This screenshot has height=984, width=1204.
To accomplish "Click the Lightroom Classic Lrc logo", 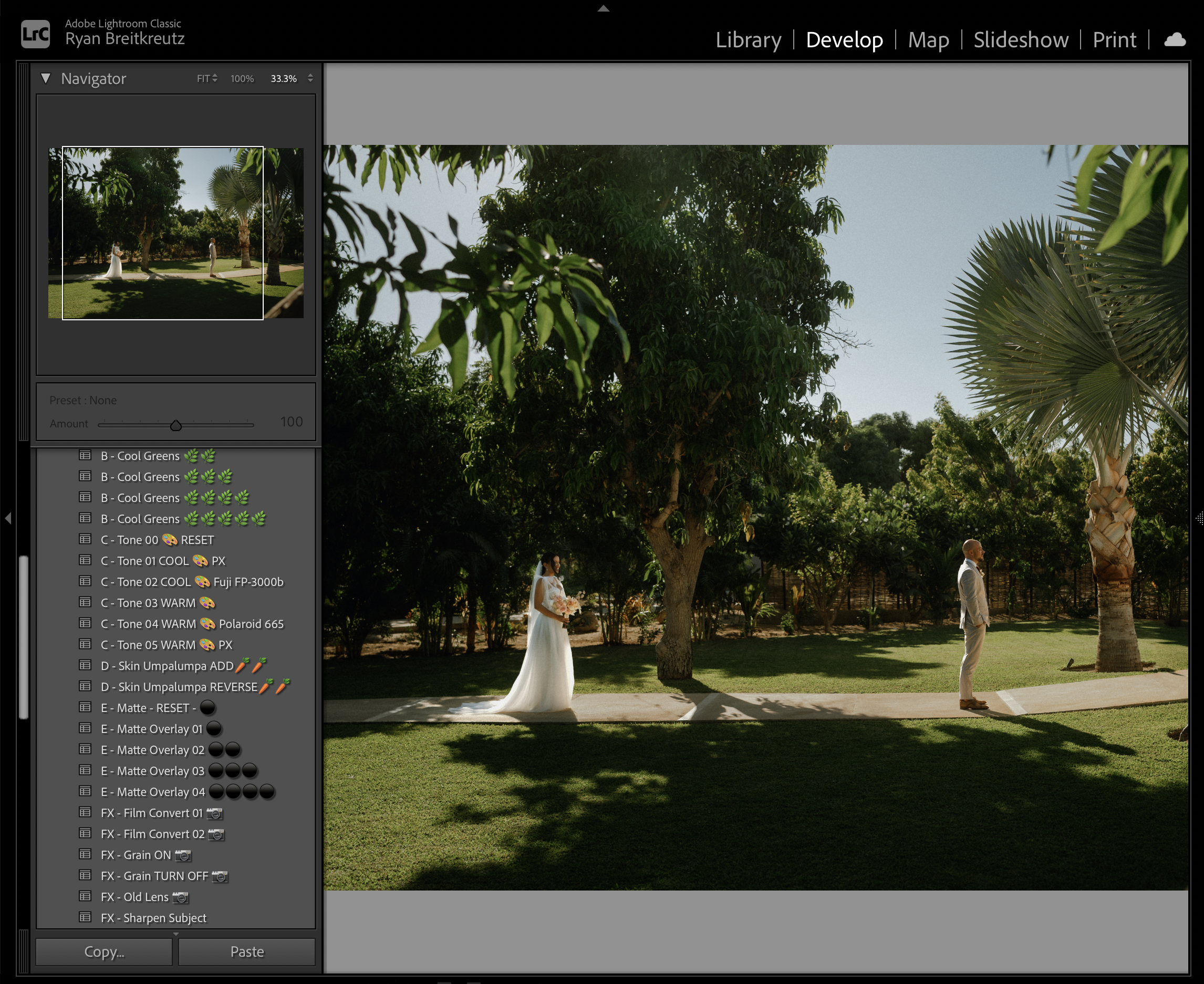I will [x=35, y=34].
